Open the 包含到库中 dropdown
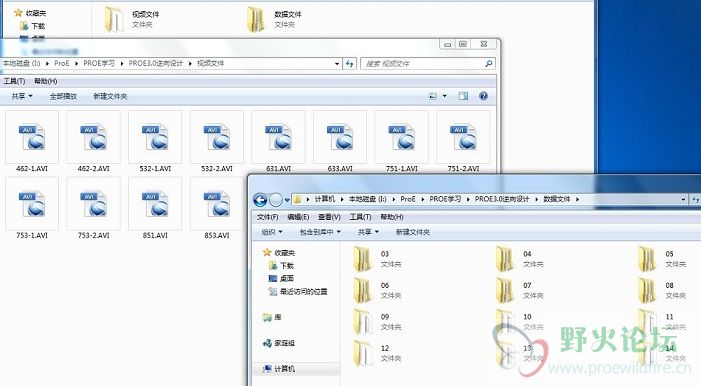This screenshot has width=701, height=386. point(320,232)
